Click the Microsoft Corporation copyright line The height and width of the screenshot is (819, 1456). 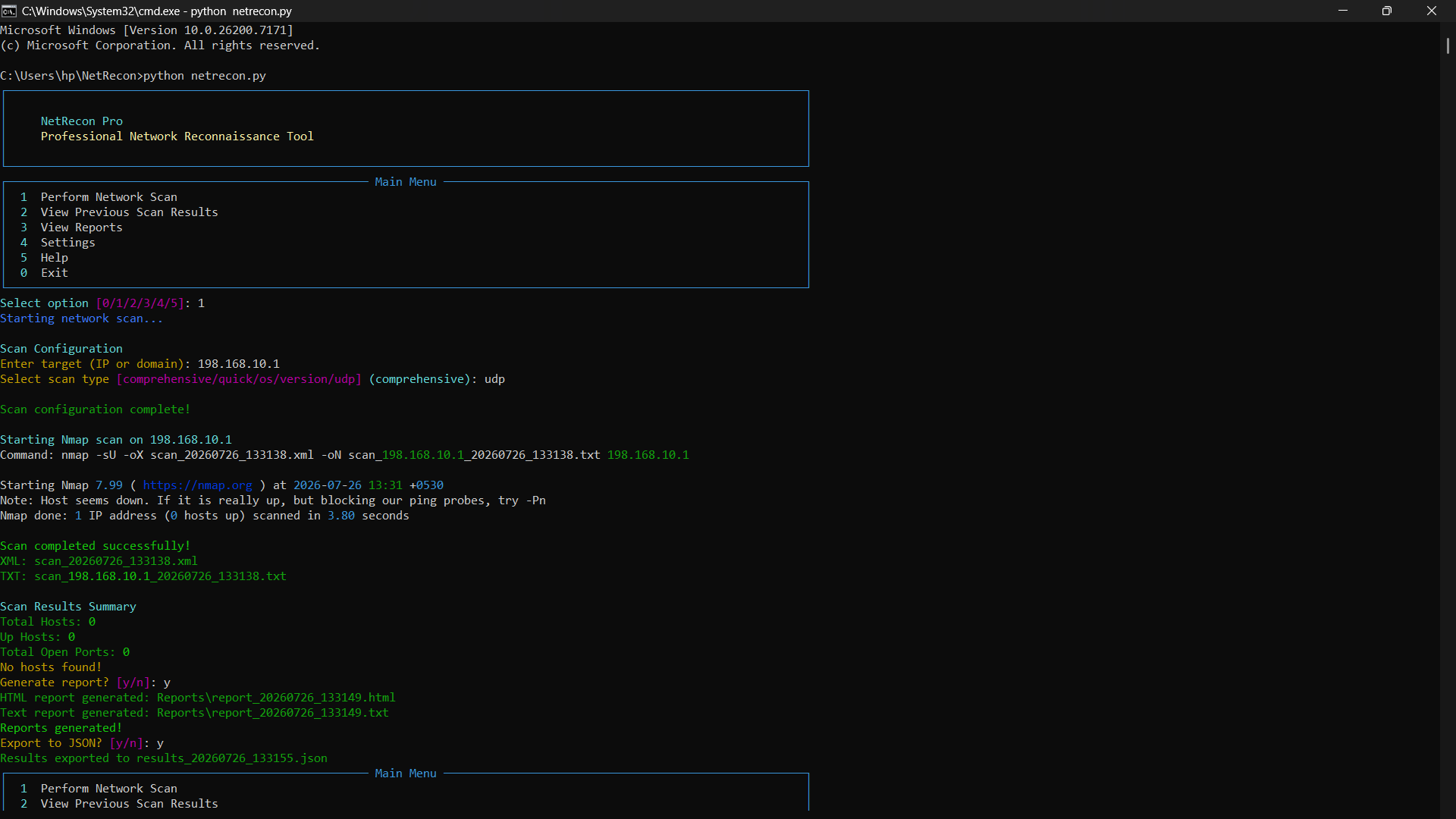(x=159, y=45)
